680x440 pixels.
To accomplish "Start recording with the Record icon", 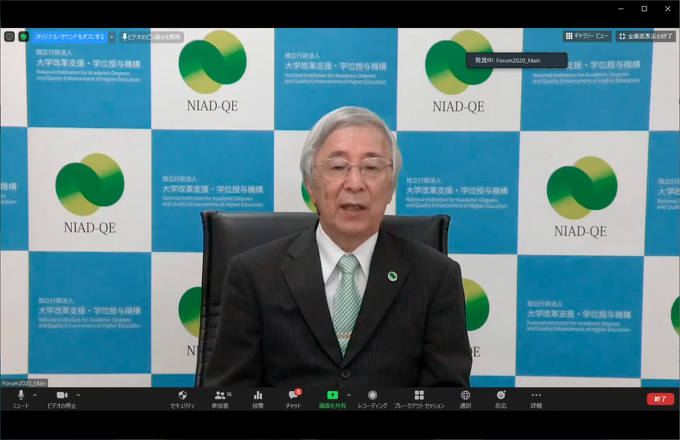I will (x=372, y=397).
